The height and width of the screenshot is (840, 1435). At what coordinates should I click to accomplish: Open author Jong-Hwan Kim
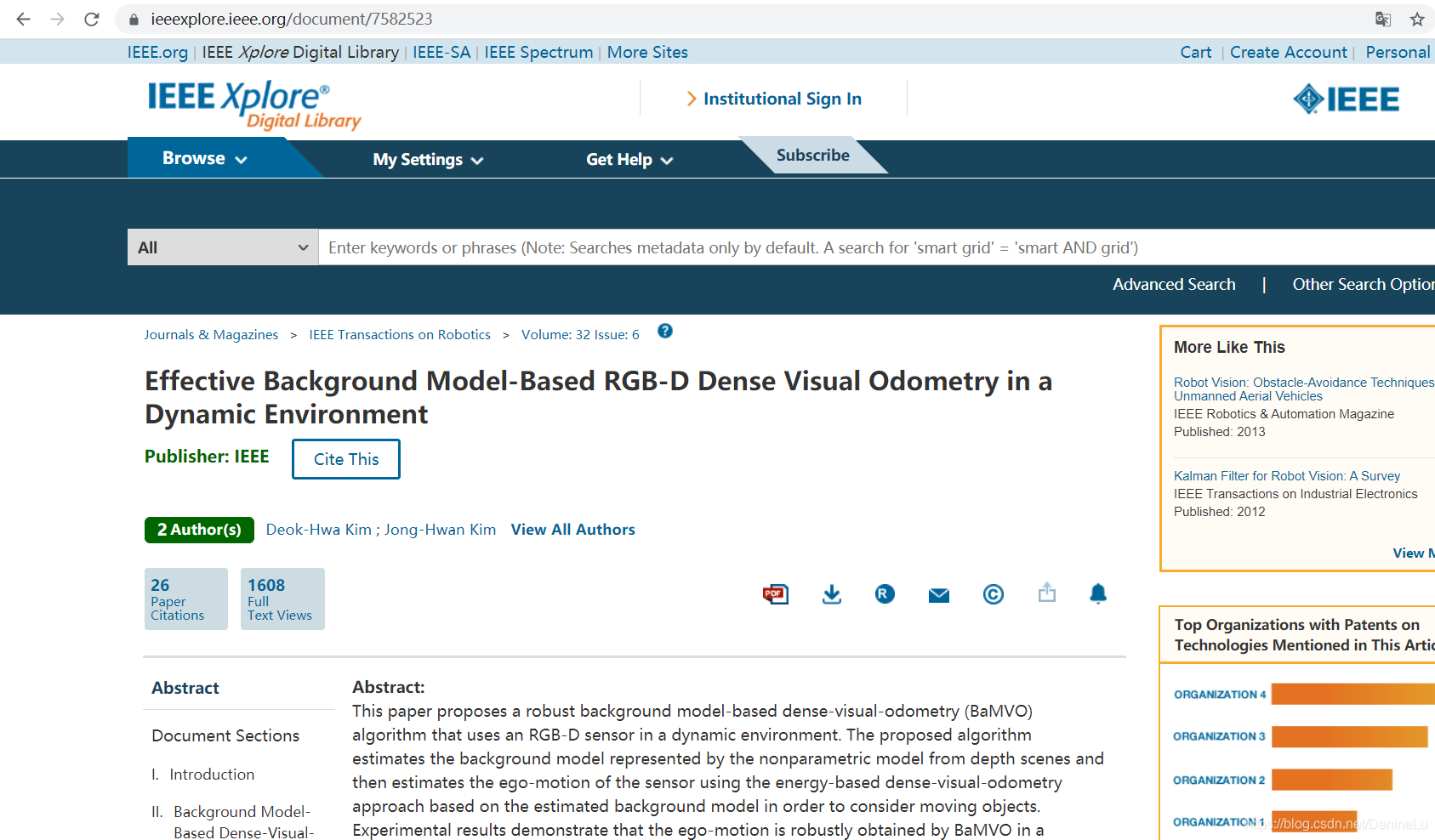pyautogui.click(x=440, y=530)
